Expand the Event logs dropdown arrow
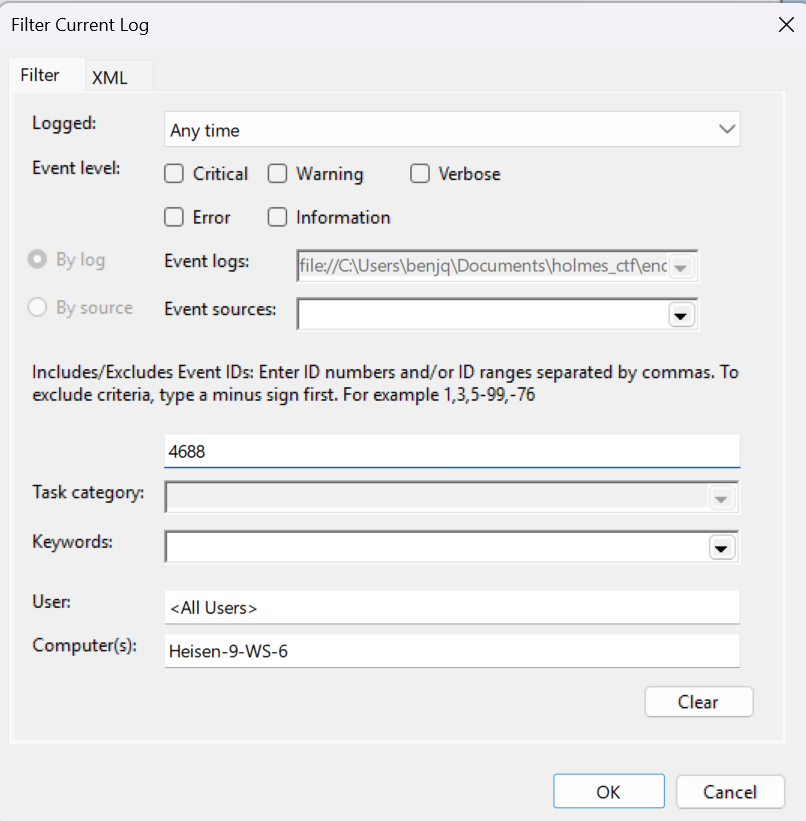Viewport: 806px width, 821px height. click(681, 267)
